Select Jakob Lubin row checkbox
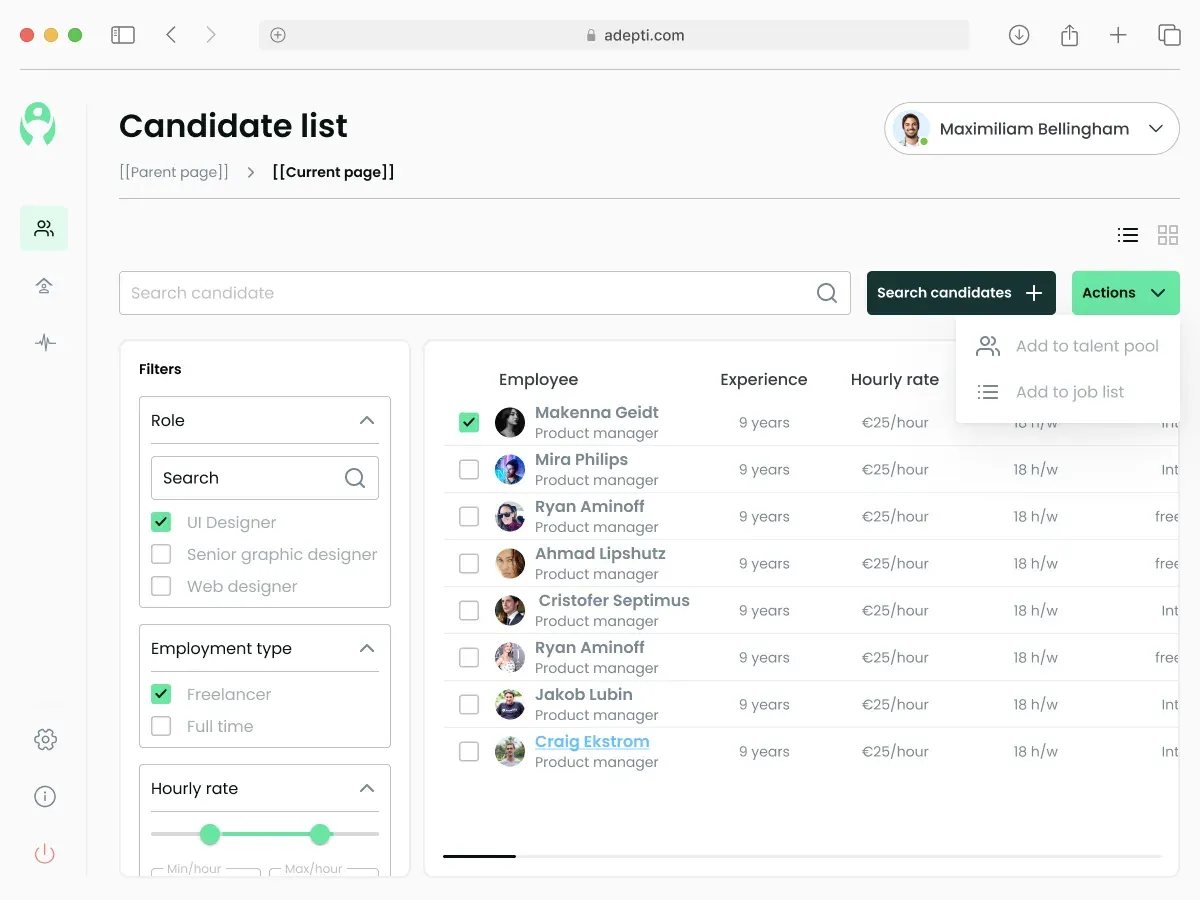Viewport: 1200px width, 900px height. 469,704
